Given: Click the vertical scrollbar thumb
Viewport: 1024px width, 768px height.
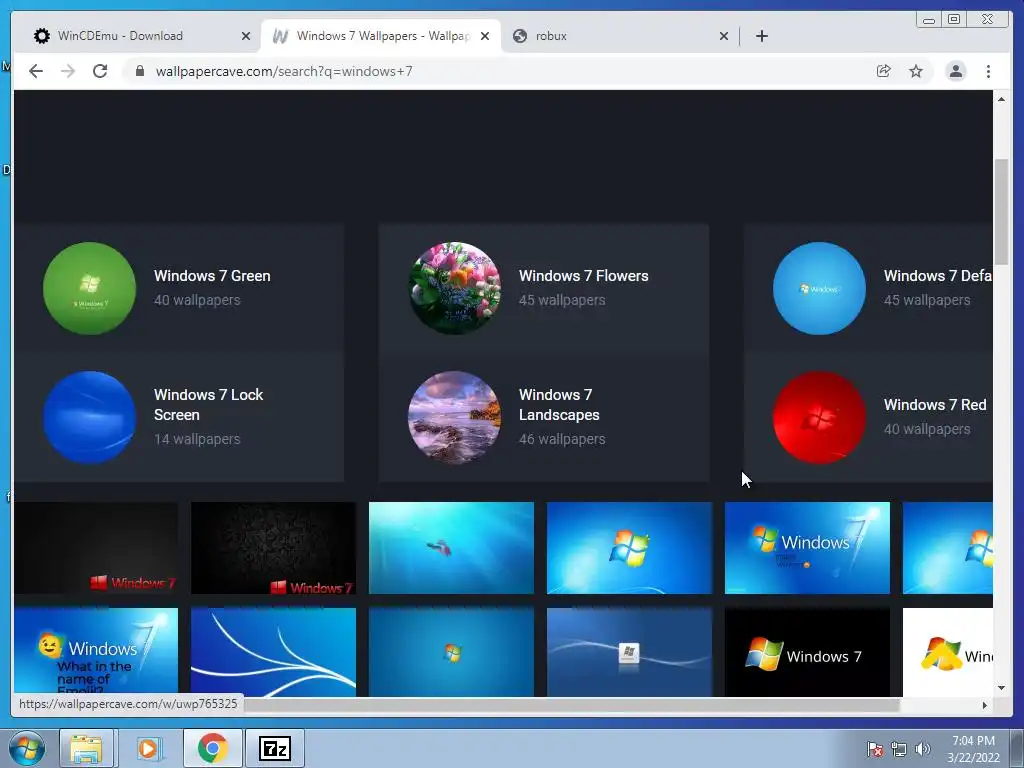Looking at the screenshot, I should coord(1001,211).
